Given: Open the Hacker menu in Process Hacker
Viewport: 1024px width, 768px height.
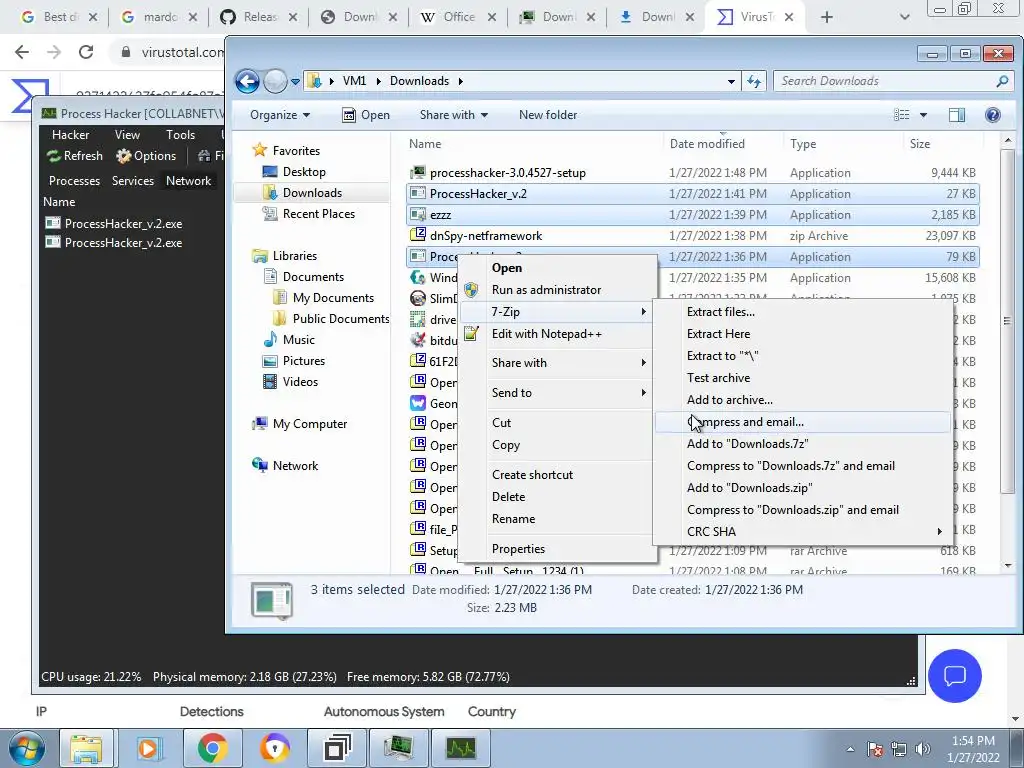Looking at the screenshot, I should click(71, 135).
